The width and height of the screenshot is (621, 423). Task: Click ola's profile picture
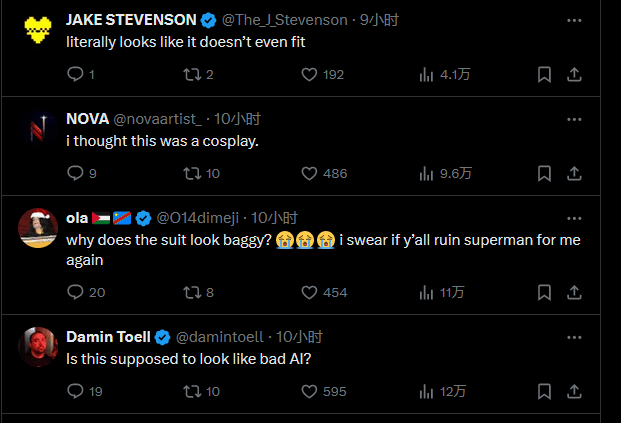tap(38, 227)
